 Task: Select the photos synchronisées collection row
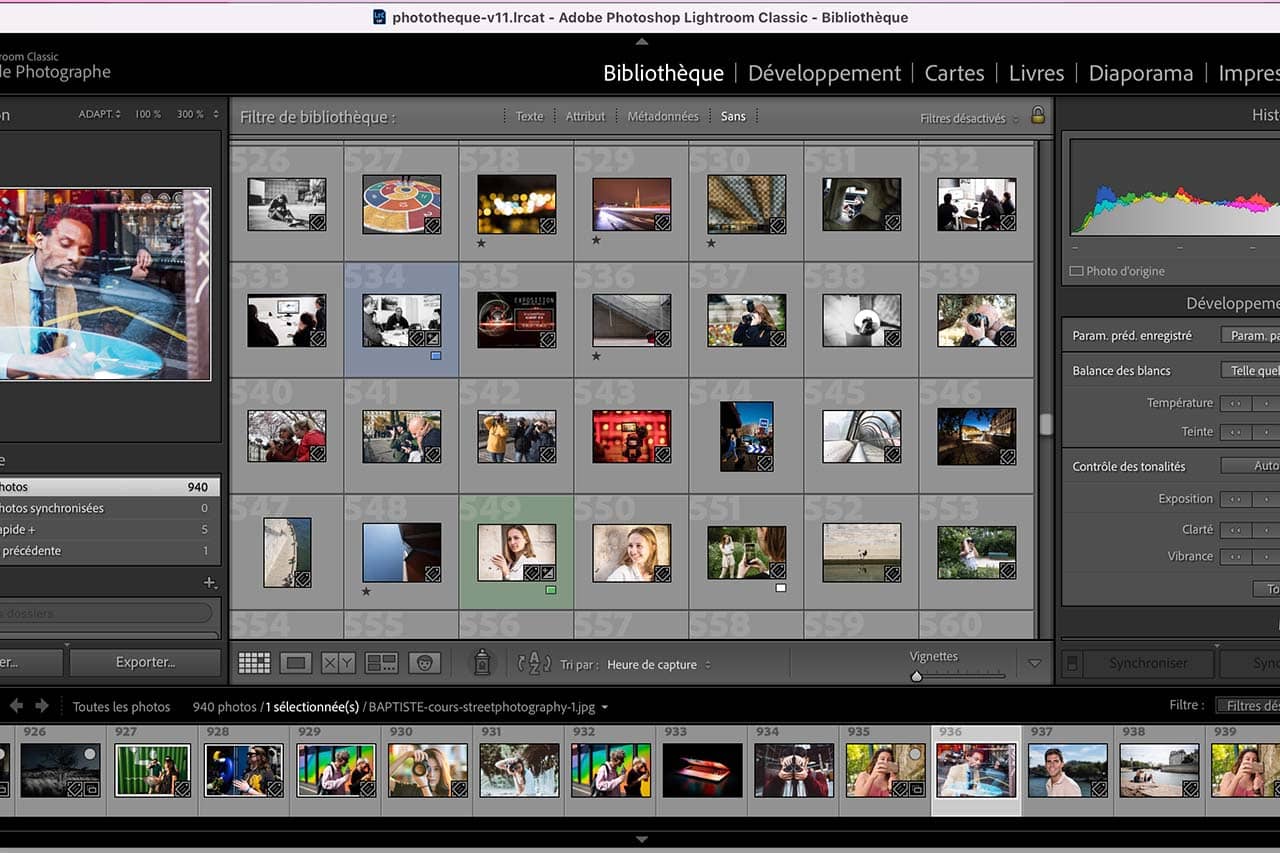coord(108,508)
